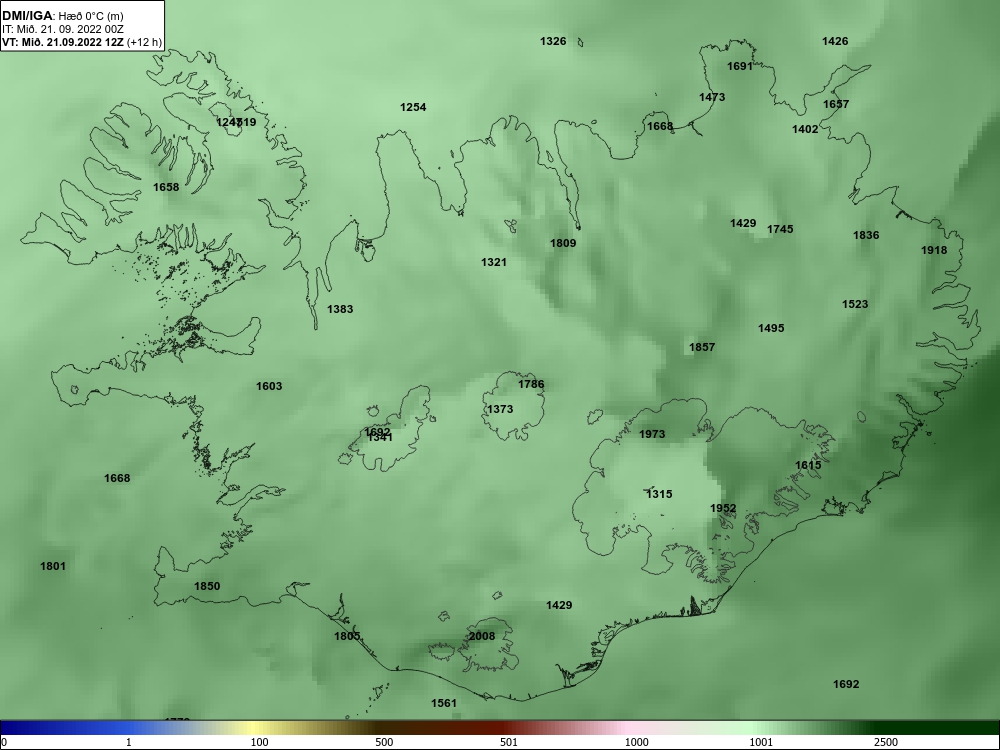Click the 1857 height value
The height and width of the screenshot is (750, 1000).
click(x=702, y=348)
